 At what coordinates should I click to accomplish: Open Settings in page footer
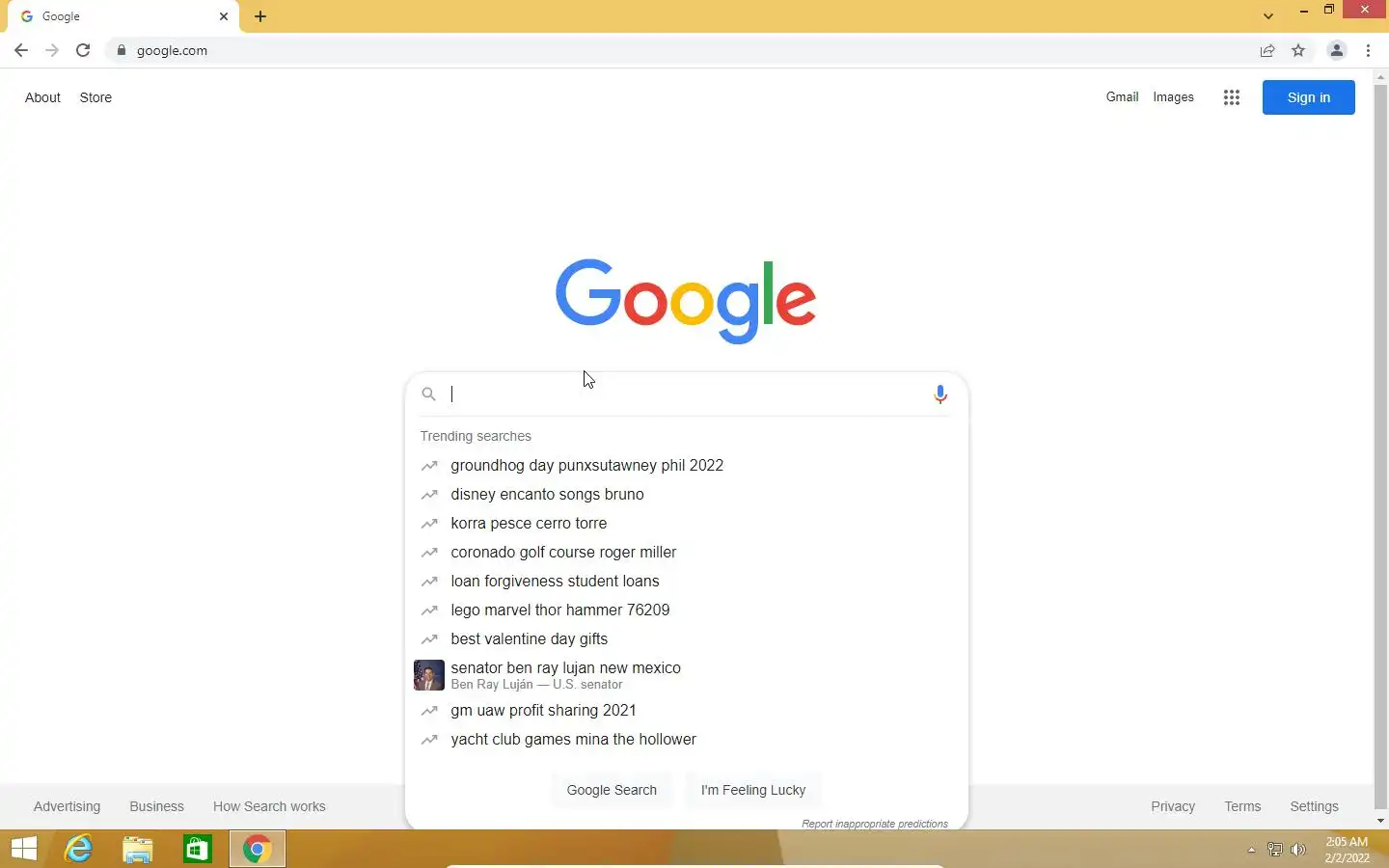pyautogui.click(x=1314, y=806)
